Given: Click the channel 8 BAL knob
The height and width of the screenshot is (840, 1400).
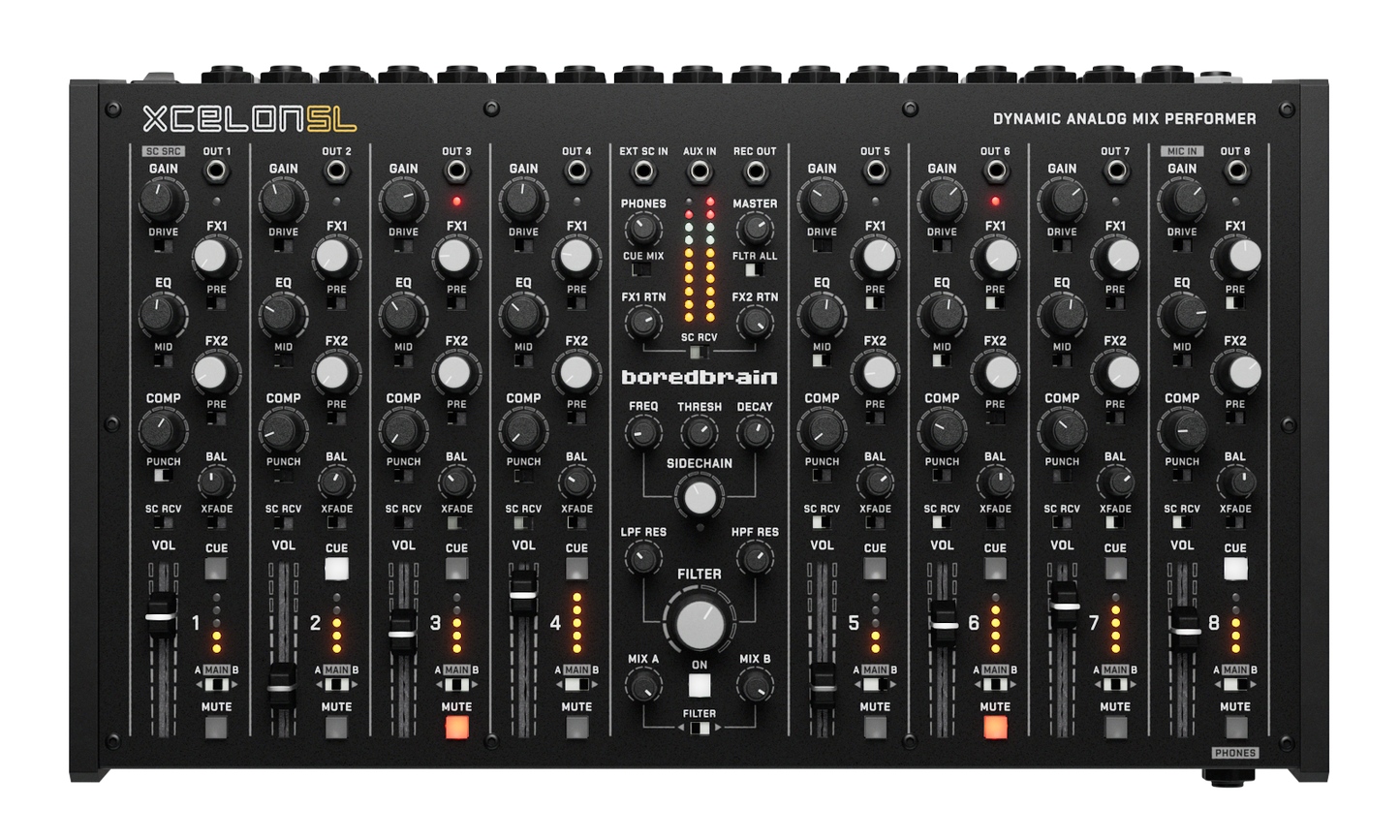Looking at the screenshot, I should pyautogui.click(x=1235, y=482).
